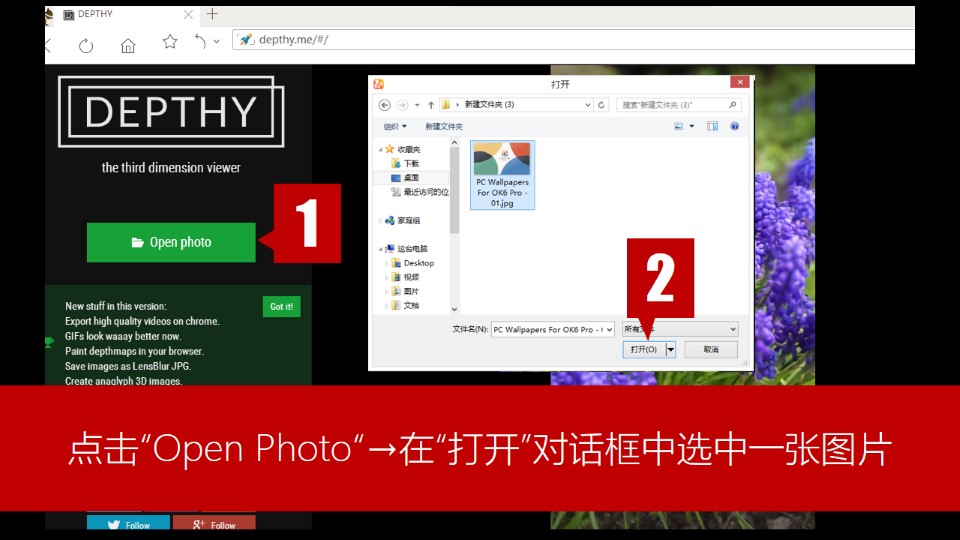This screenshot has width=960, height=540.
Task: Click 新建文件夹 in the dialog toolbar
Action: (x=444, y=127)
